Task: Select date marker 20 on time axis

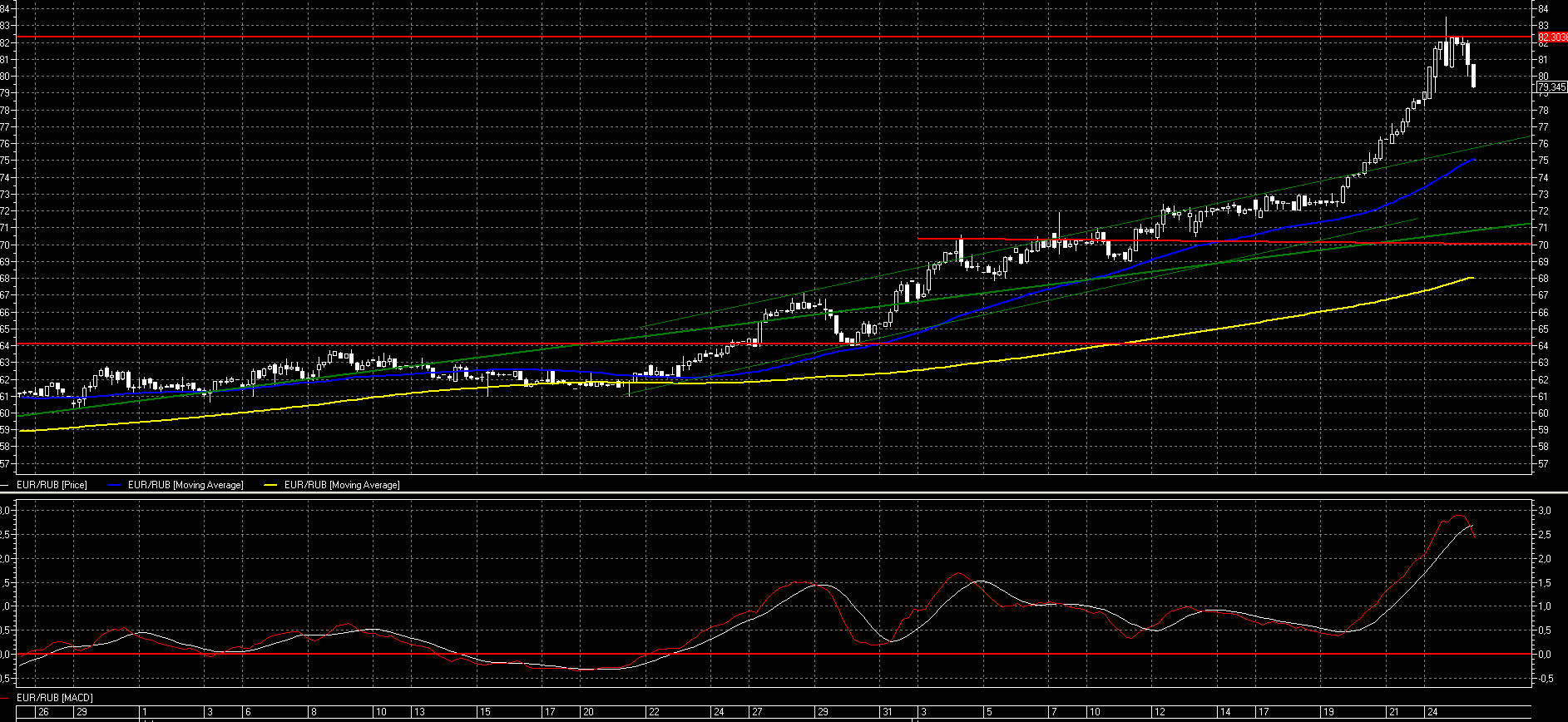Action: pos(588,712)
